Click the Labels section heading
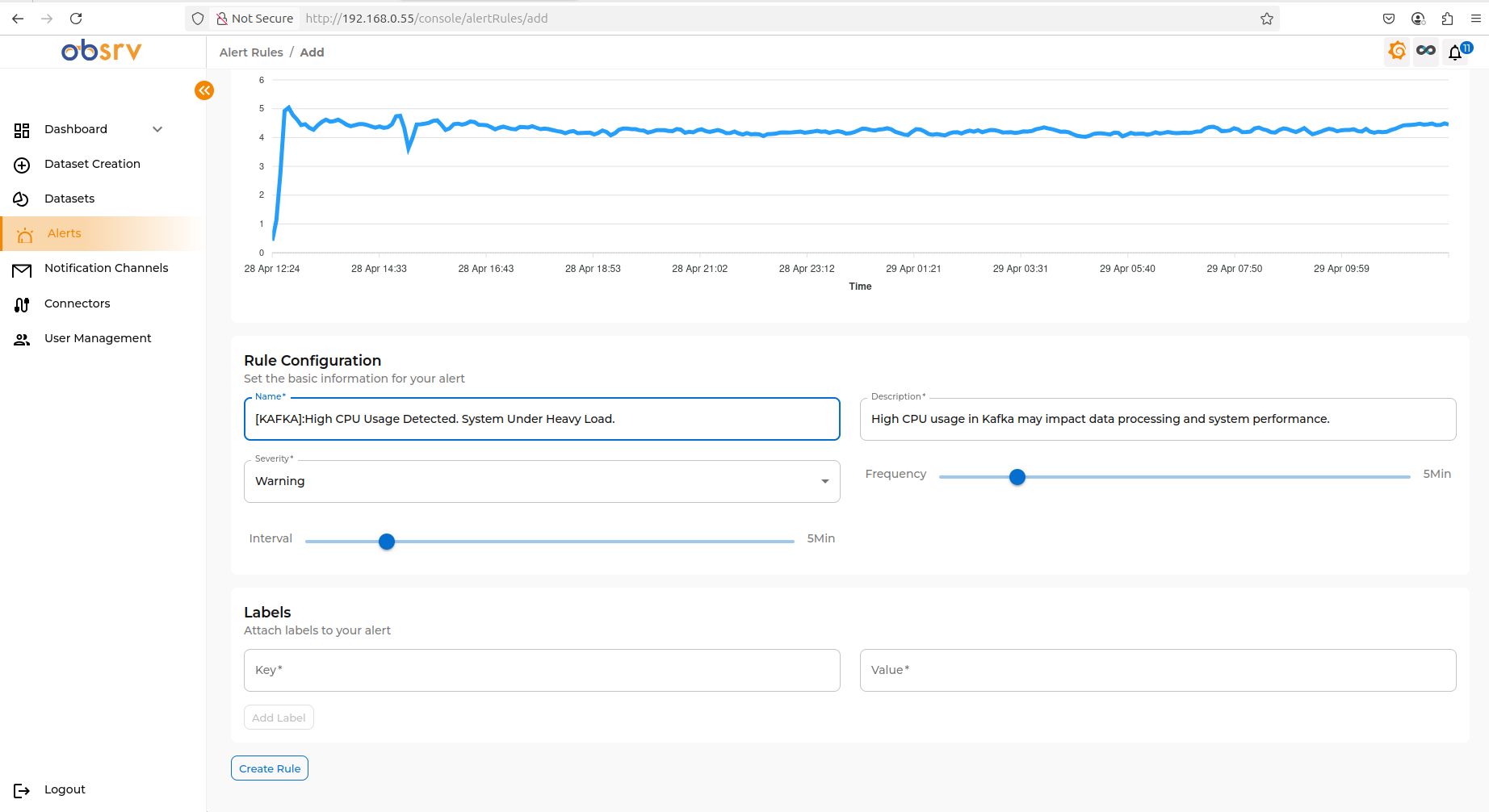Screen dimensions: 1489x812 click(x=267, y=613)
